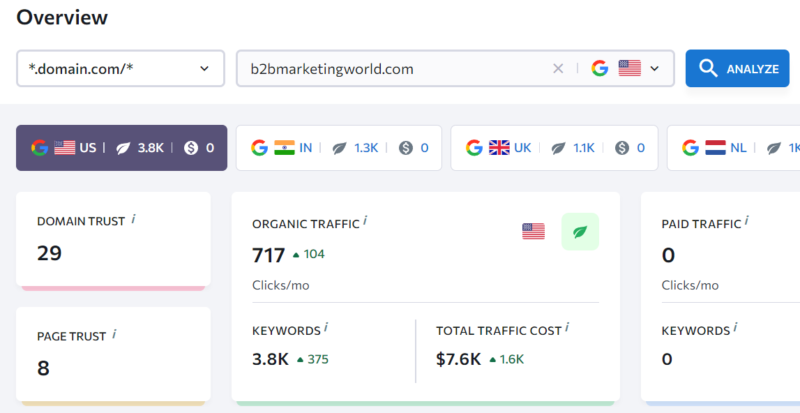Screen dimensions: 800x413
Task: Click info icon next to paid Keywords
Action: pyautogui.click(x=736, y=328)
